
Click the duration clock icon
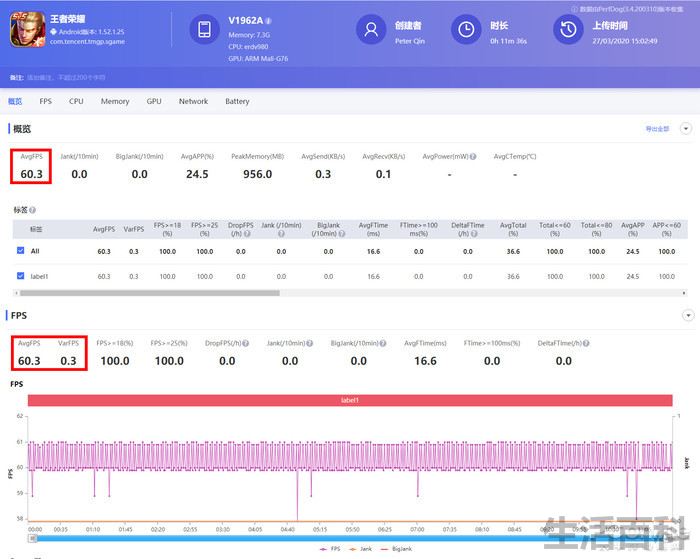[x=466, y=29]
